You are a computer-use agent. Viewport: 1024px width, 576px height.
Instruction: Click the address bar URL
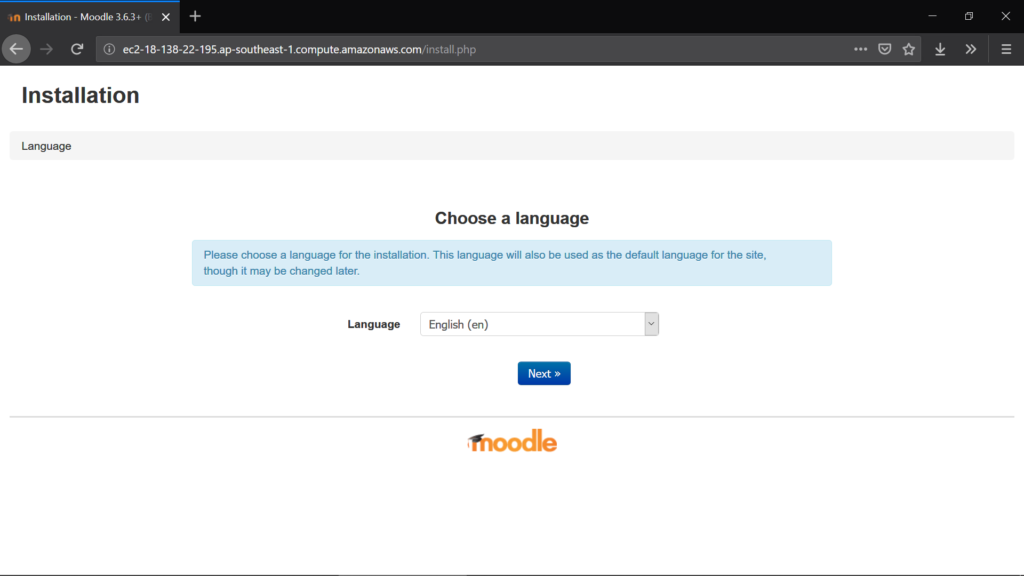[299, 50]
